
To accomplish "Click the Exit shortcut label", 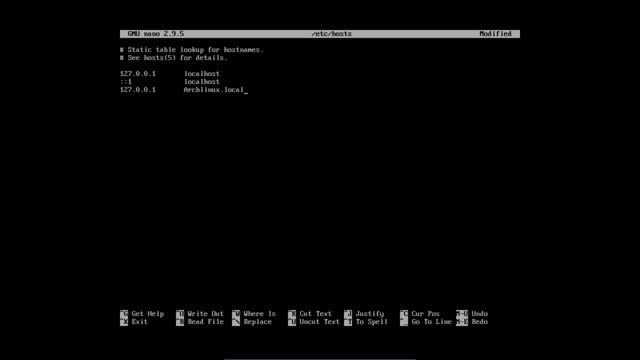I will coord(140,322).
